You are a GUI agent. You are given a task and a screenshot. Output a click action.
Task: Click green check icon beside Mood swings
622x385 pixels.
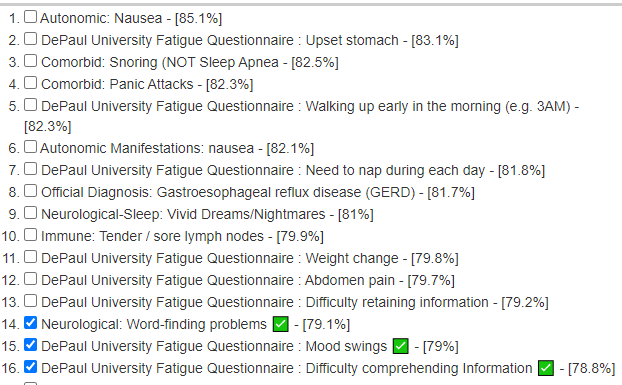pos(401,346)
